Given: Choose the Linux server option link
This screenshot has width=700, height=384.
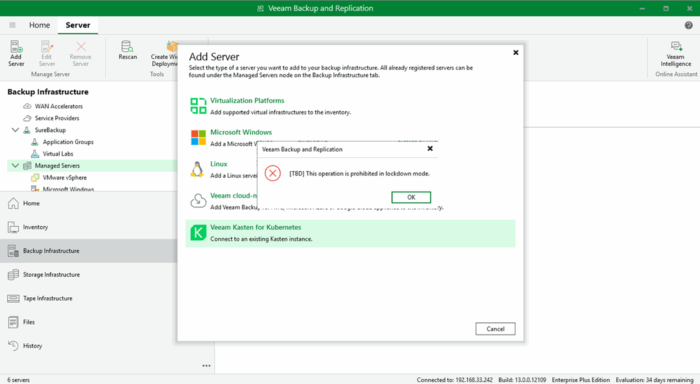Looking at the screenshot, I should [219, 164].
